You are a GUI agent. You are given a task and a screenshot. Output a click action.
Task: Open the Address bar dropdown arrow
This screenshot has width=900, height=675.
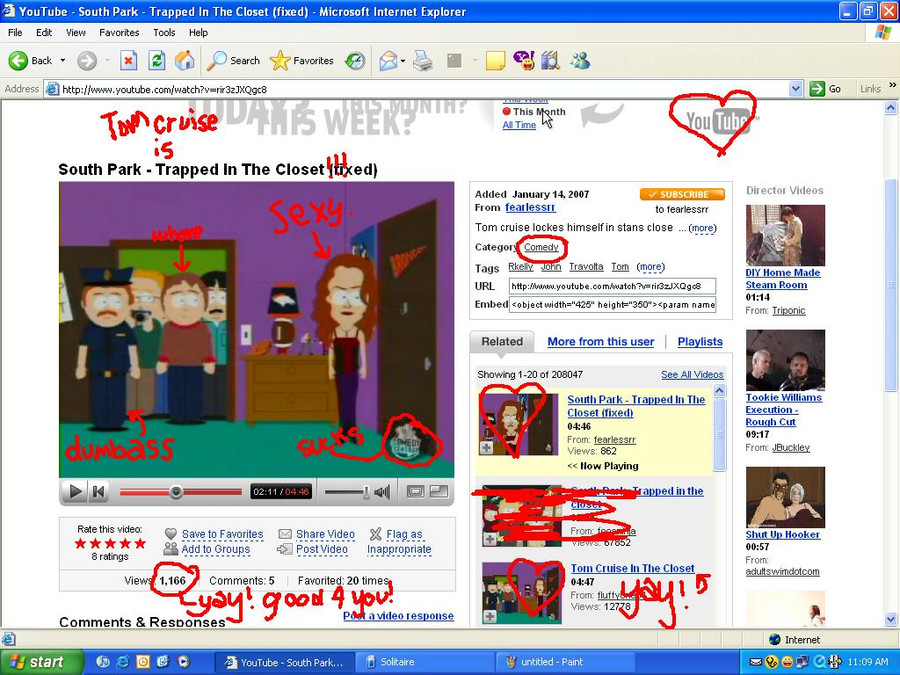coord(796,89)
